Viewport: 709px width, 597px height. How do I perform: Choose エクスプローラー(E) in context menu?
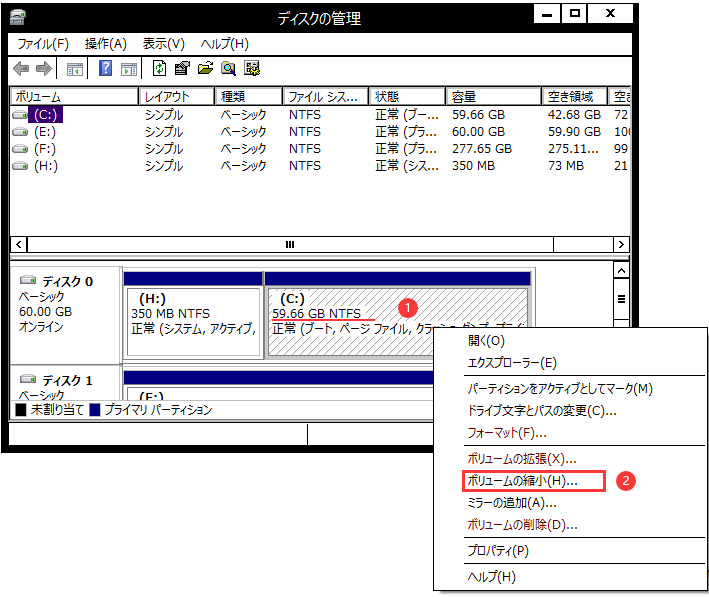pyautogui.click(x=512, y=363)
